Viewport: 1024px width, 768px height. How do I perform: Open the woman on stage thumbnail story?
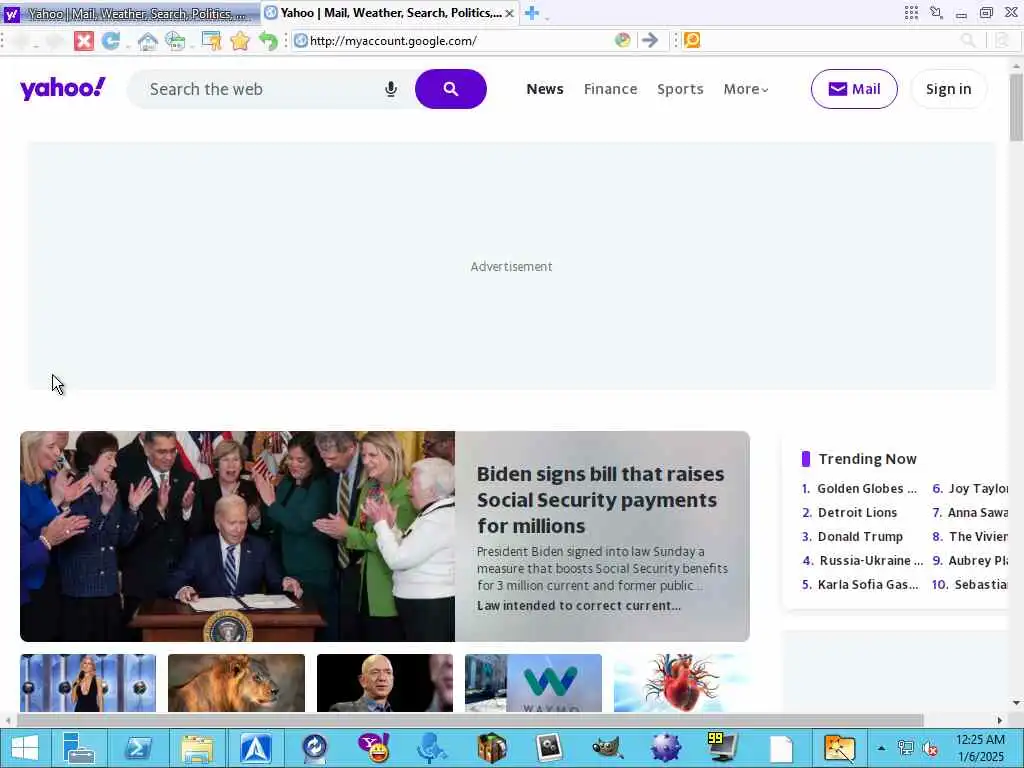88,683
